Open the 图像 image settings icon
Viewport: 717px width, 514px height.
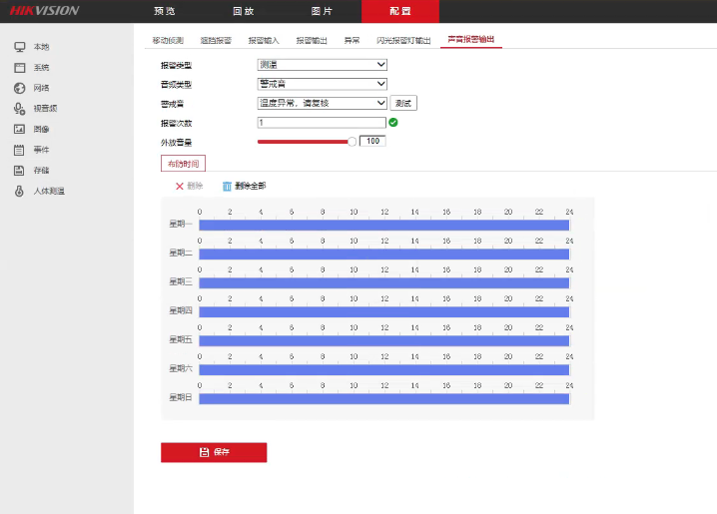[19, 129]
